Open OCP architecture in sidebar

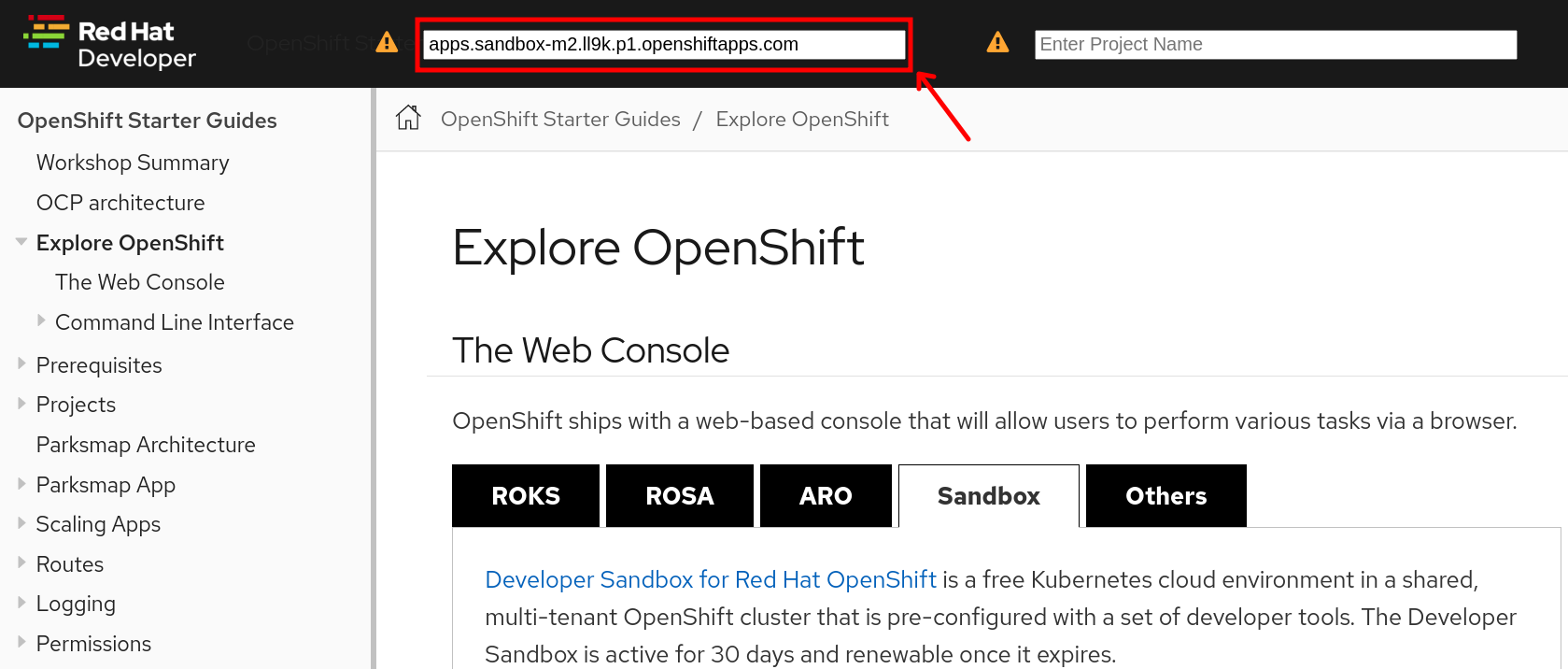120,203
